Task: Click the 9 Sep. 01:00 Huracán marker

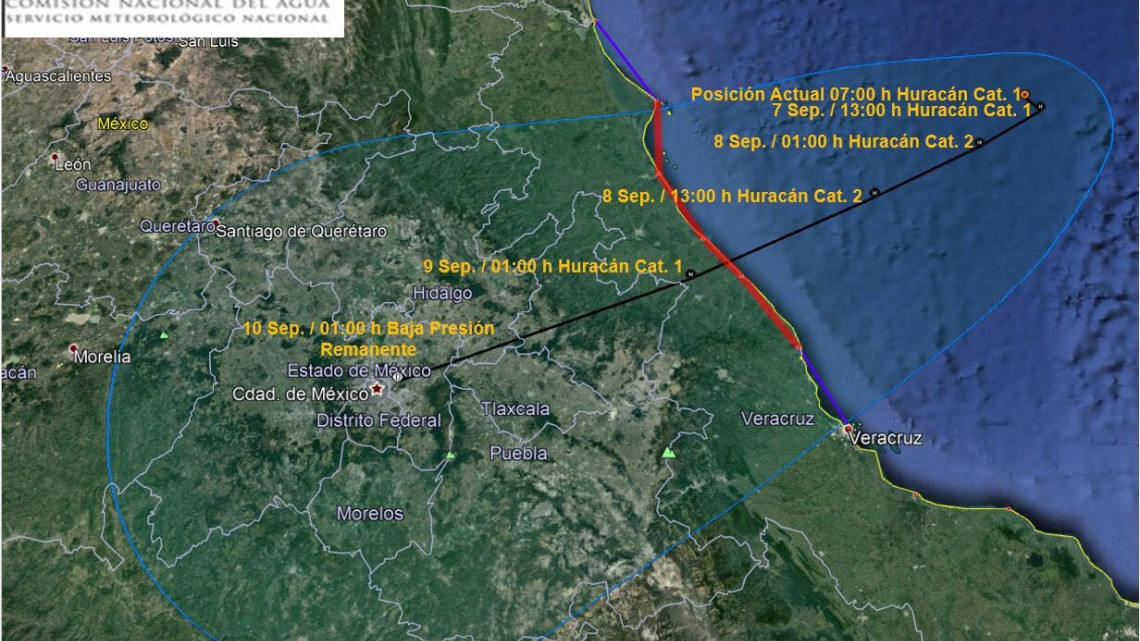Action: [x=690, y=273]
